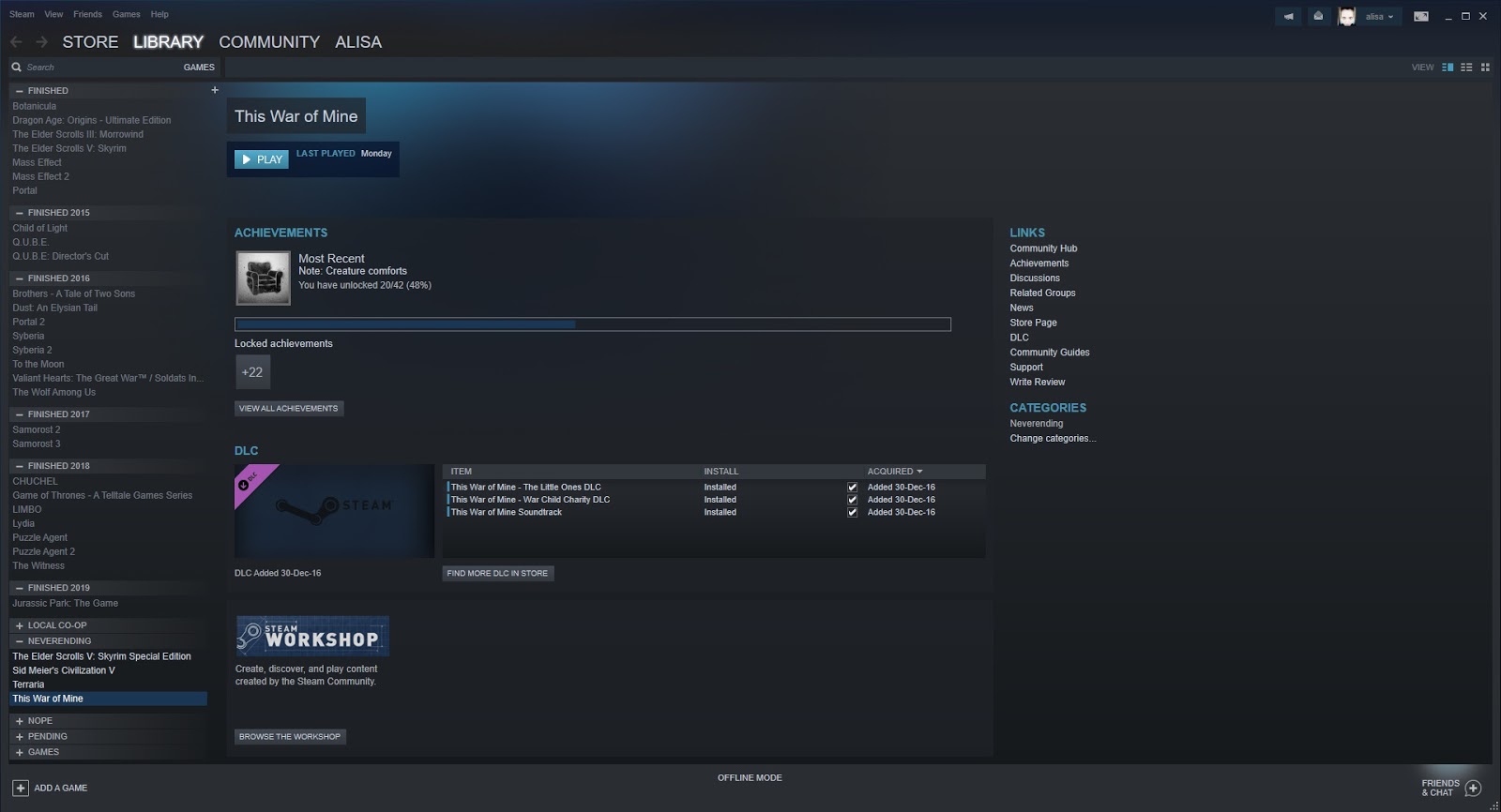
Task: Open the Store Page link
Action: (x=1033, y=323)
